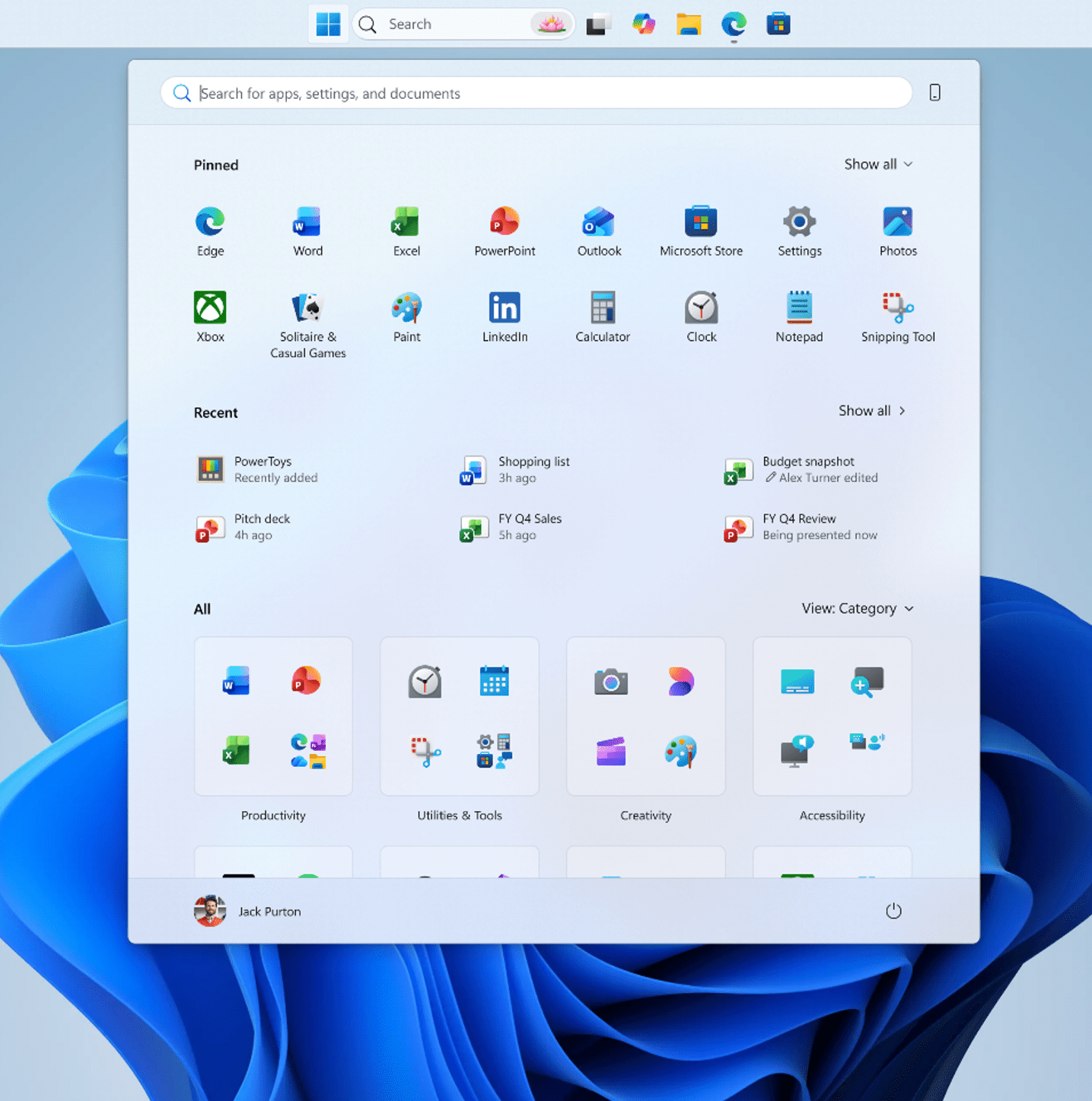Open the pinned Calculator app

click(603, 317)
